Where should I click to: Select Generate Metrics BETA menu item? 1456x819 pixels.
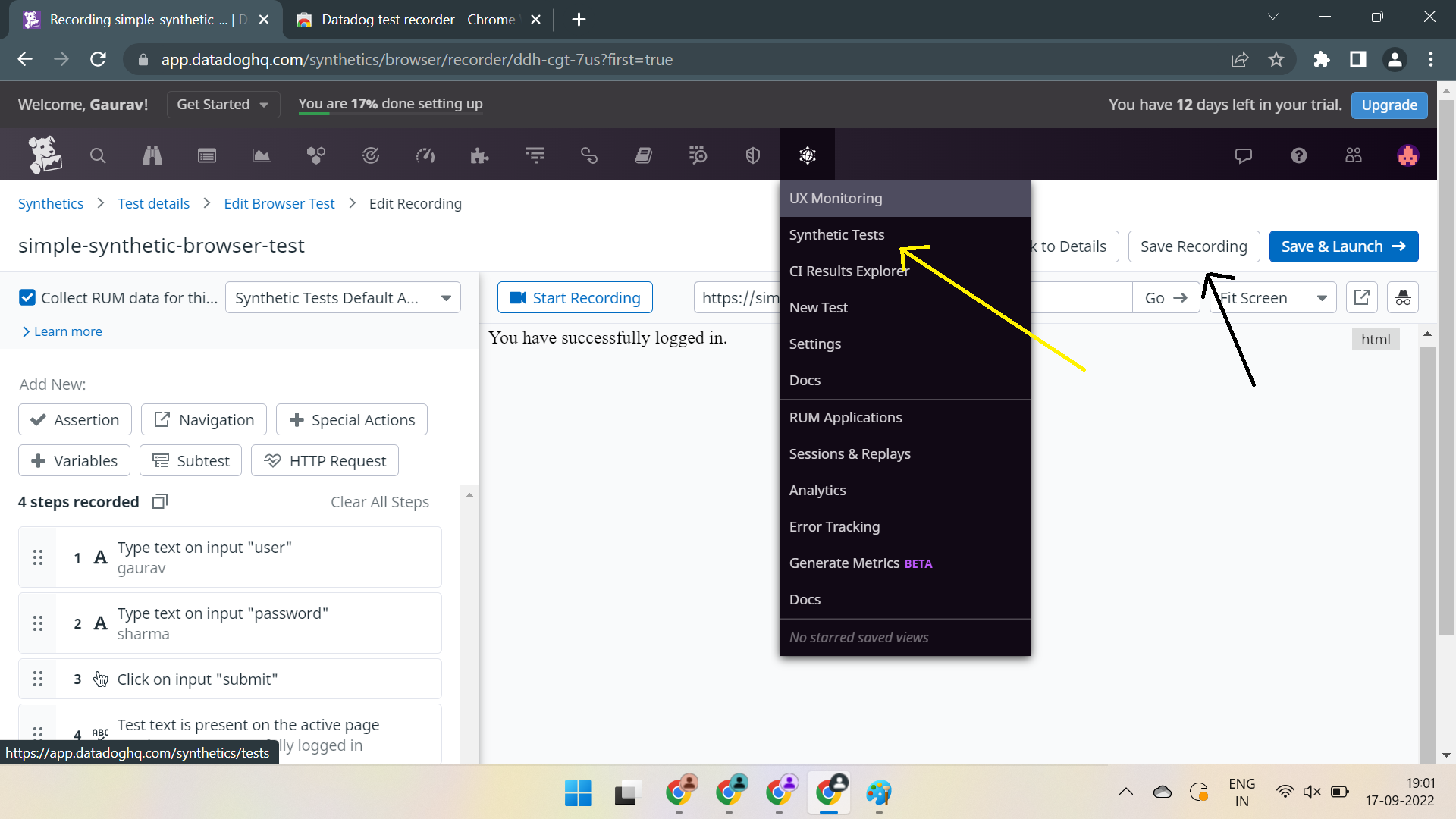[905, 563]
